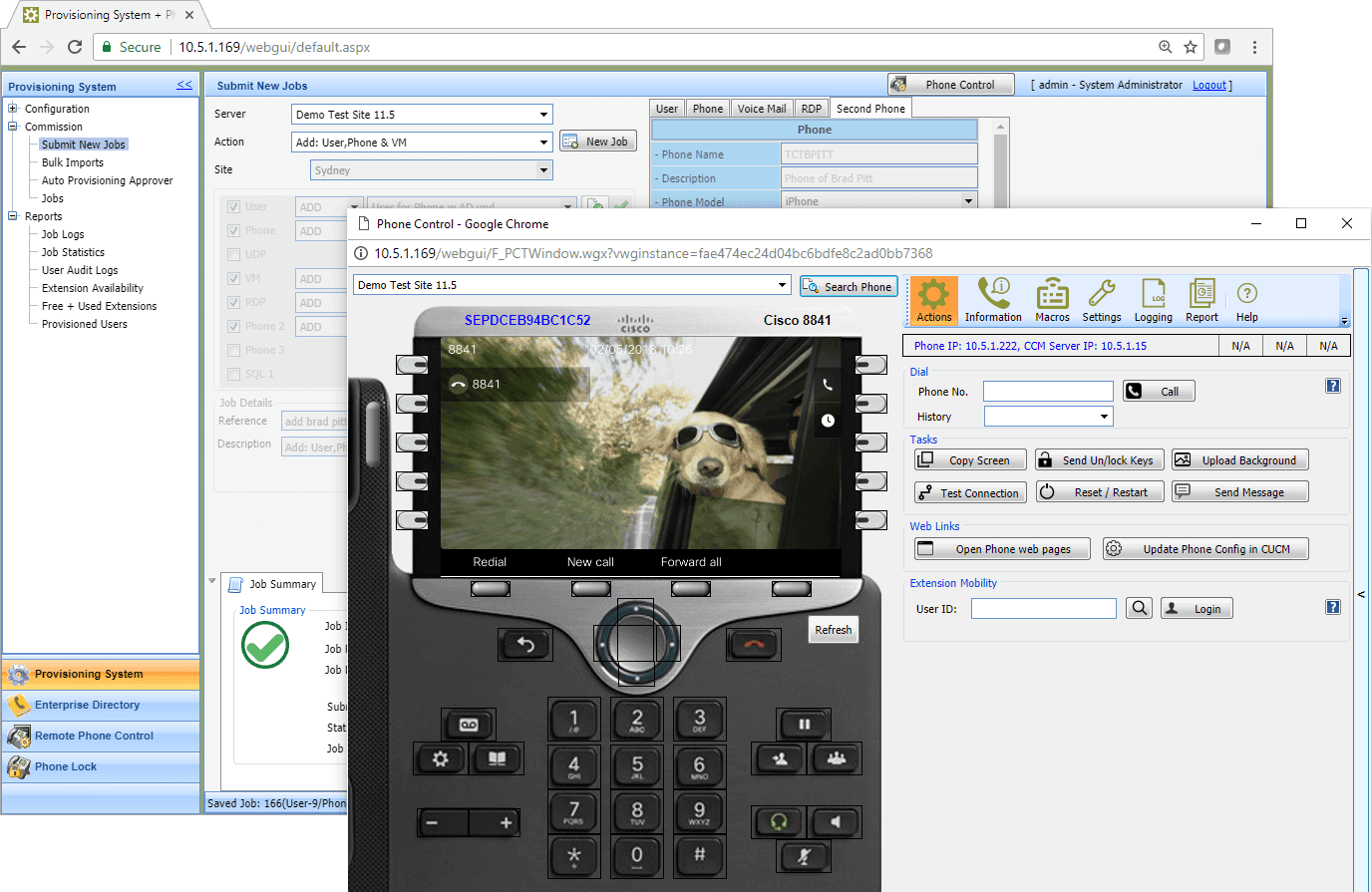
Task: Select the Second Phone tab
Action: [870, 109]
